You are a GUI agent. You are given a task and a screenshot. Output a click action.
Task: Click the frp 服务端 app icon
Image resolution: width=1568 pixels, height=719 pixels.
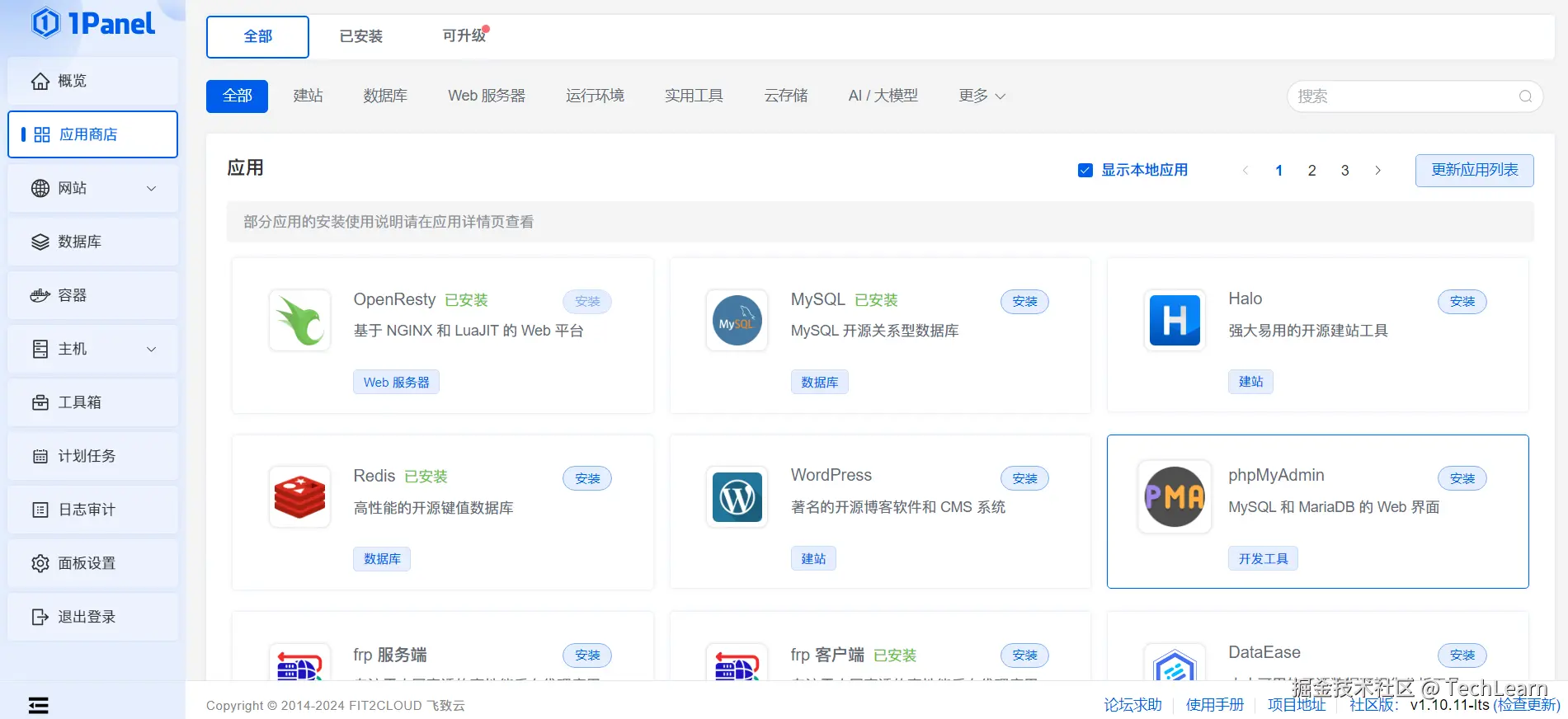point(300,662)
